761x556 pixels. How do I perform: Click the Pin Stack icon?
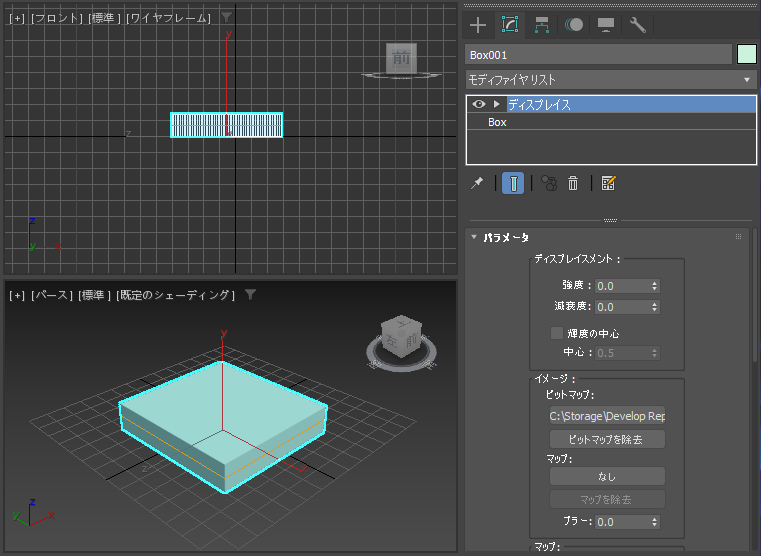[x=477, y=183]
